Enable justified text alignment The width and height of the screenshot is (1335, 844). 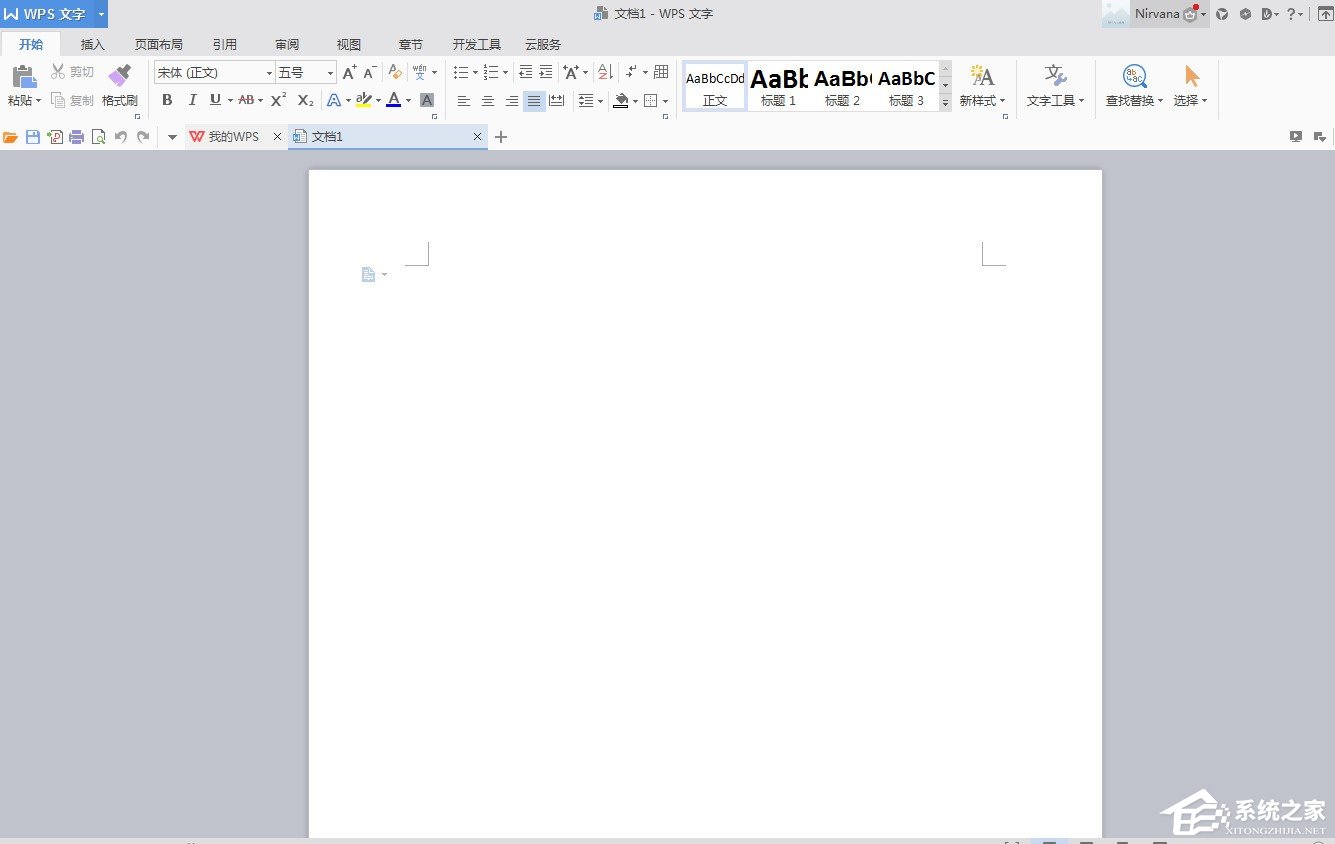[534, 101]
